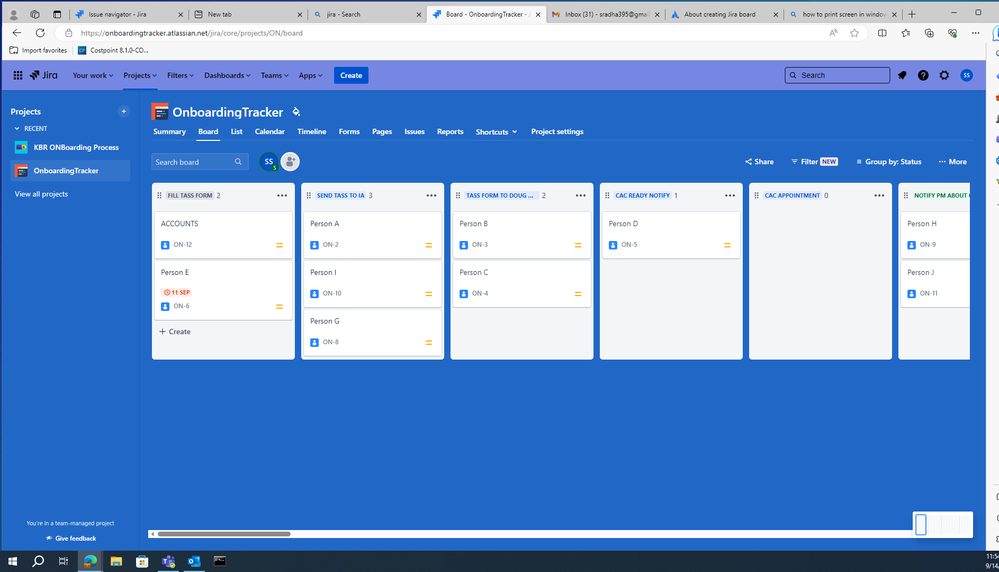Click the SS assignee avatar filter
Viewport: 999px width, 572px height.
pos(269,162)
